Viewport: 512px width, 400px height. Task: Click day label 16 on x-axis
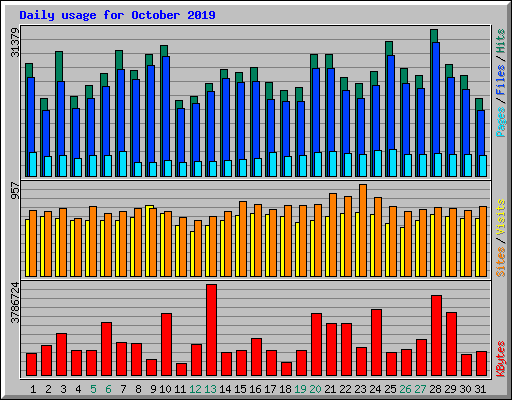[255, 389]
